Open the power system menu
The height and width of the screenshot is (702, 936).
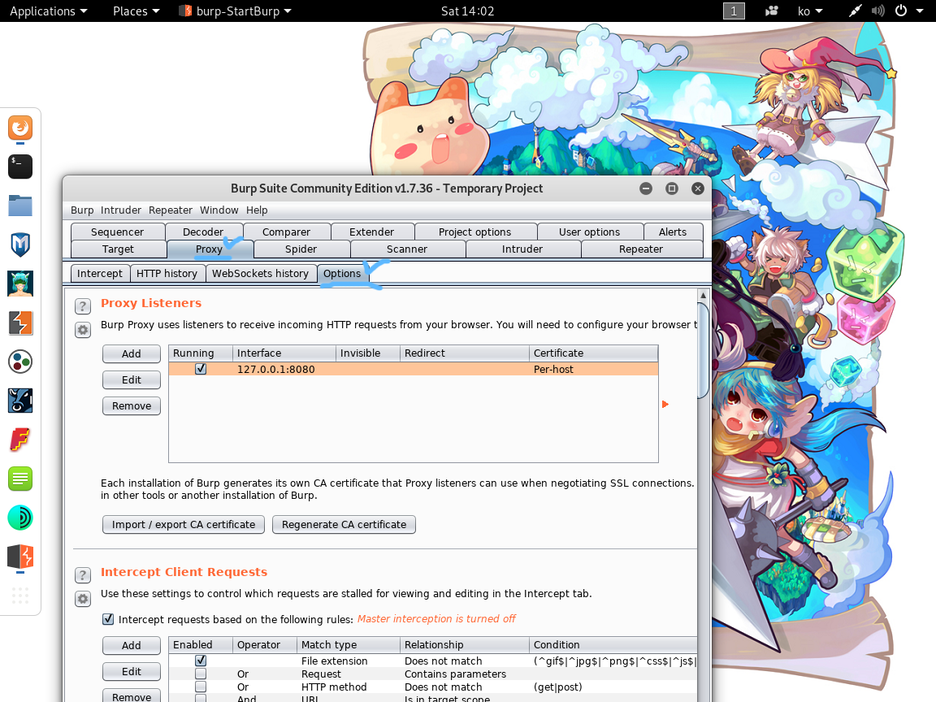tap(909, 11)
